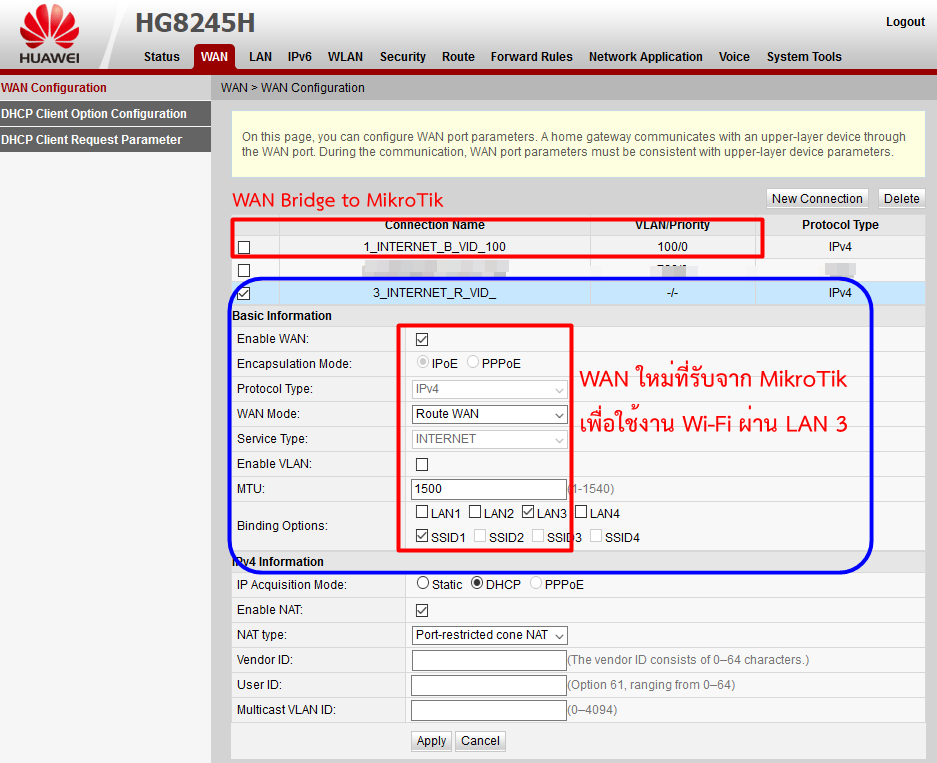Check the SSID4 binding option

[596, 536]
